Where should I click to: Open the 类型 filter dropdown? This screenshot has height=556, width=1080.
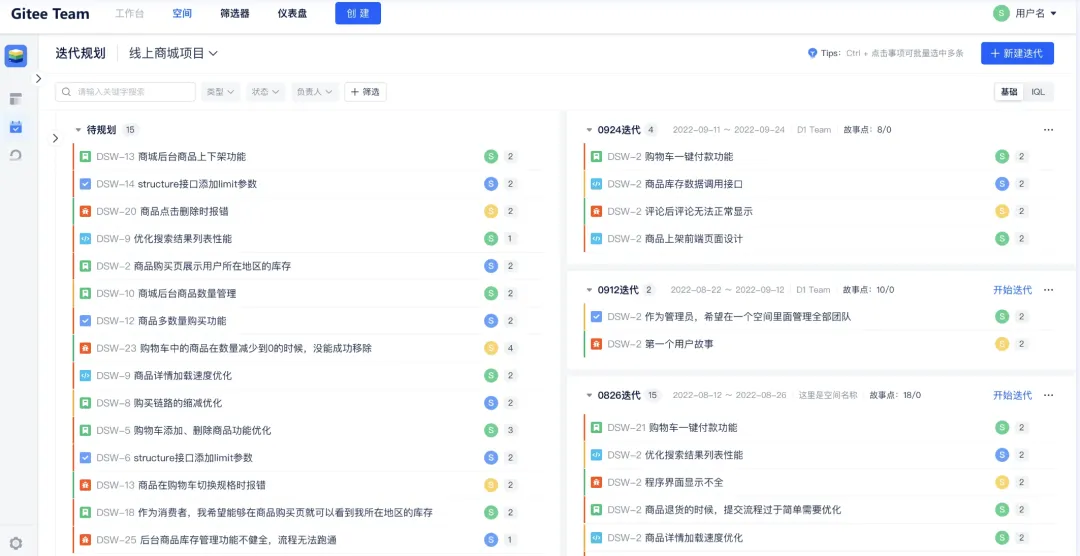point(220,92)
